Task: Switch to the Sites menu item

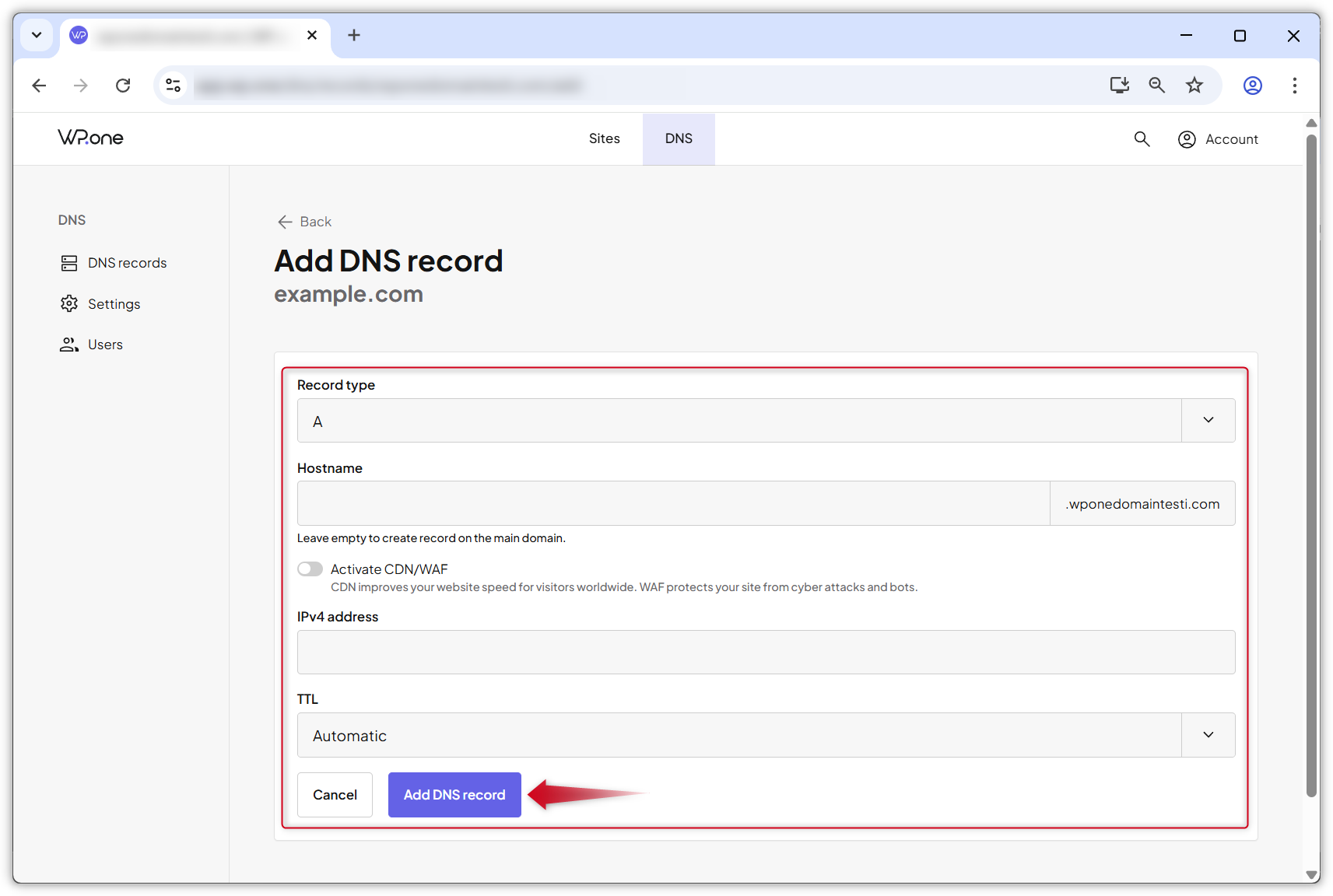Action: (x=604, y=138)
